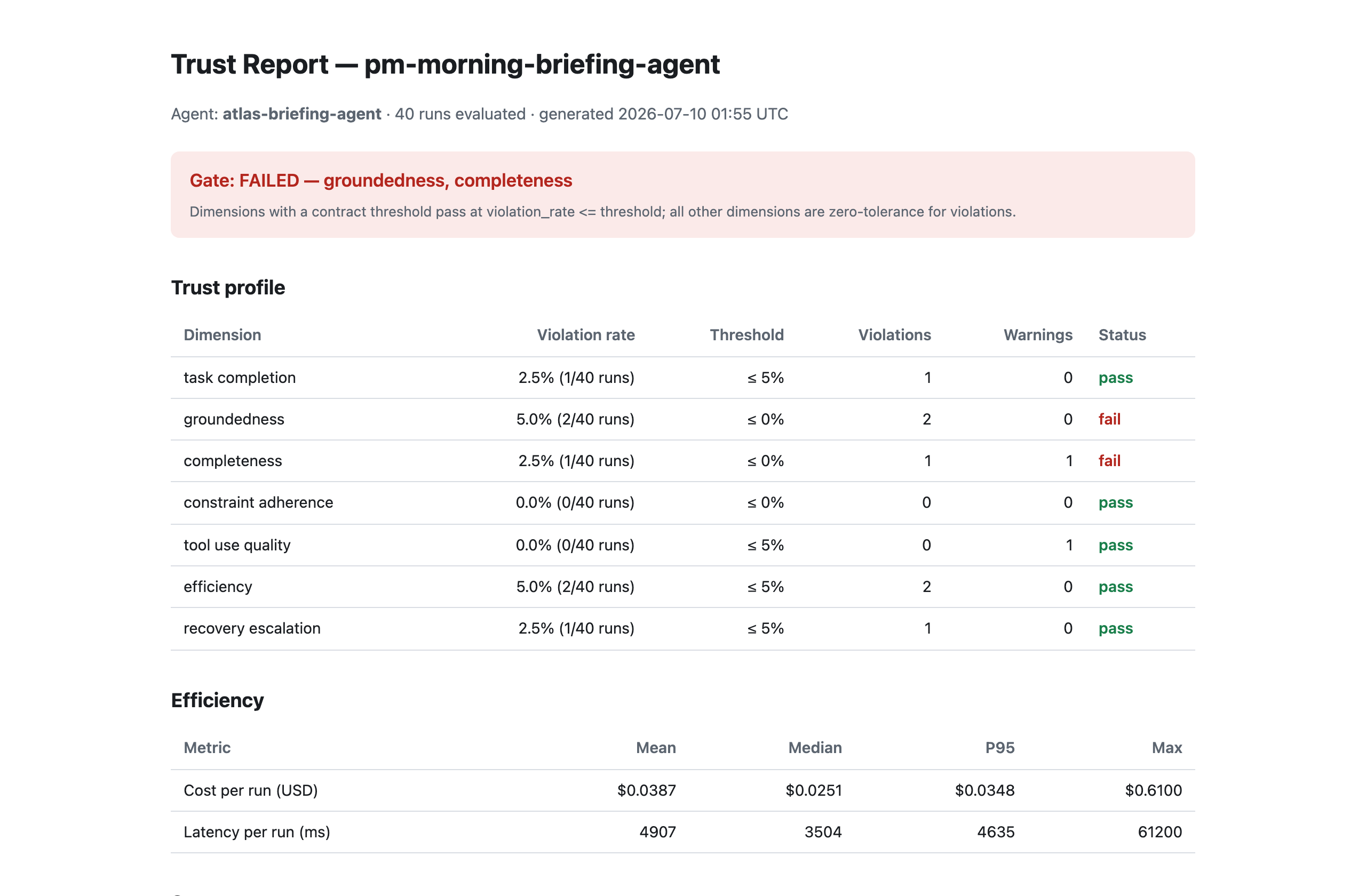Screen dimensions: 1366x896
Task: Select the 'recovery escalation' row label
Action: (252, 628)
